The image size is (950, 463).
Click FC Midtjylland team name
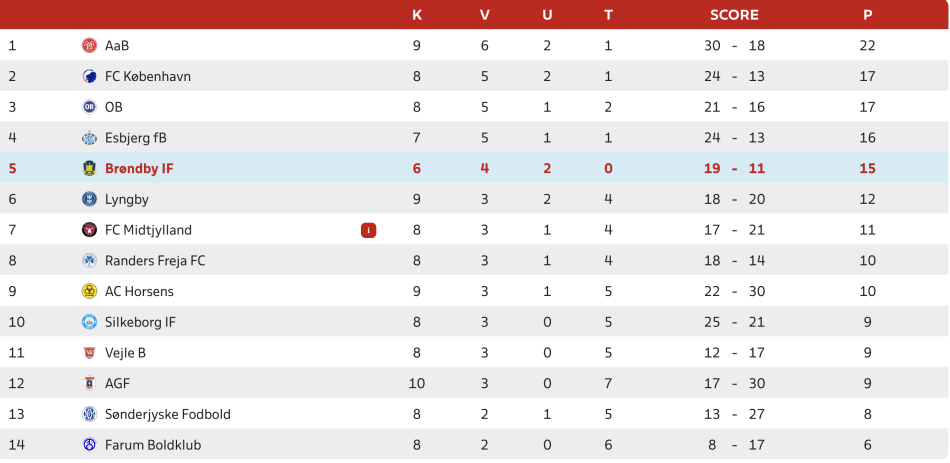point(148,230)
